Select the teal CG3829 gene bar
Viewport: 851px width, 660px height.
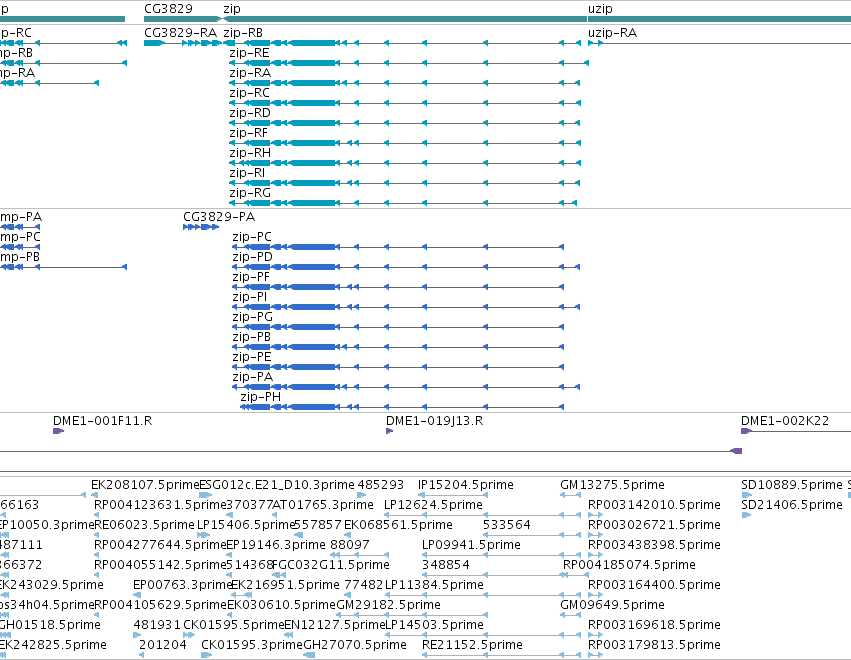pos(183,19)
